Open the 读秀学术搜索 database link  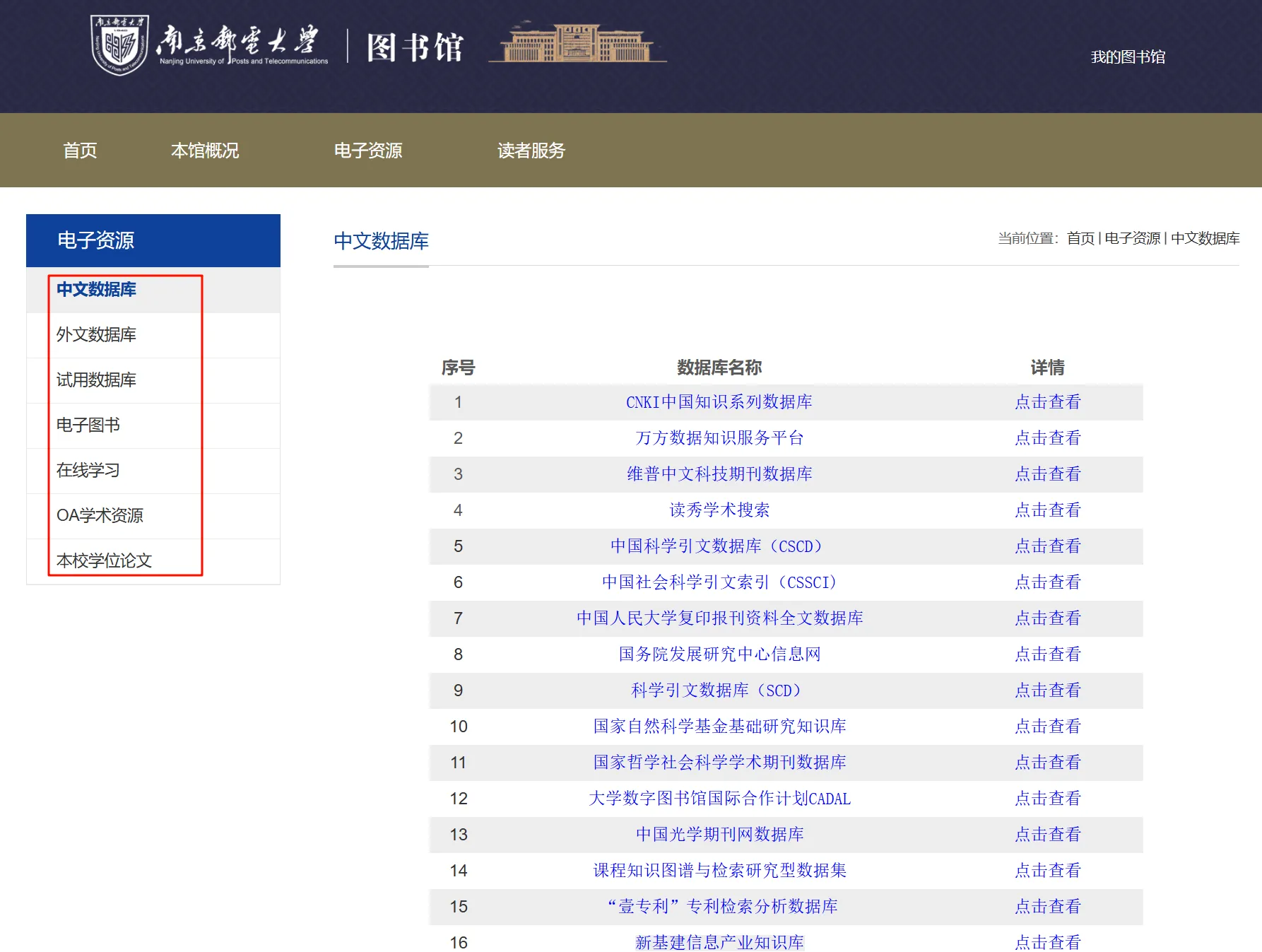pos(719,510)
